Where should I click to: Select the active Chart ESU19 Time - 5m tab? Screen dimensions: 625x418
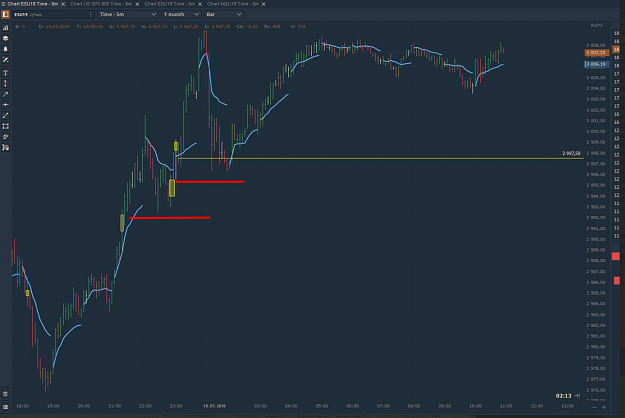(x=33, y=4)
